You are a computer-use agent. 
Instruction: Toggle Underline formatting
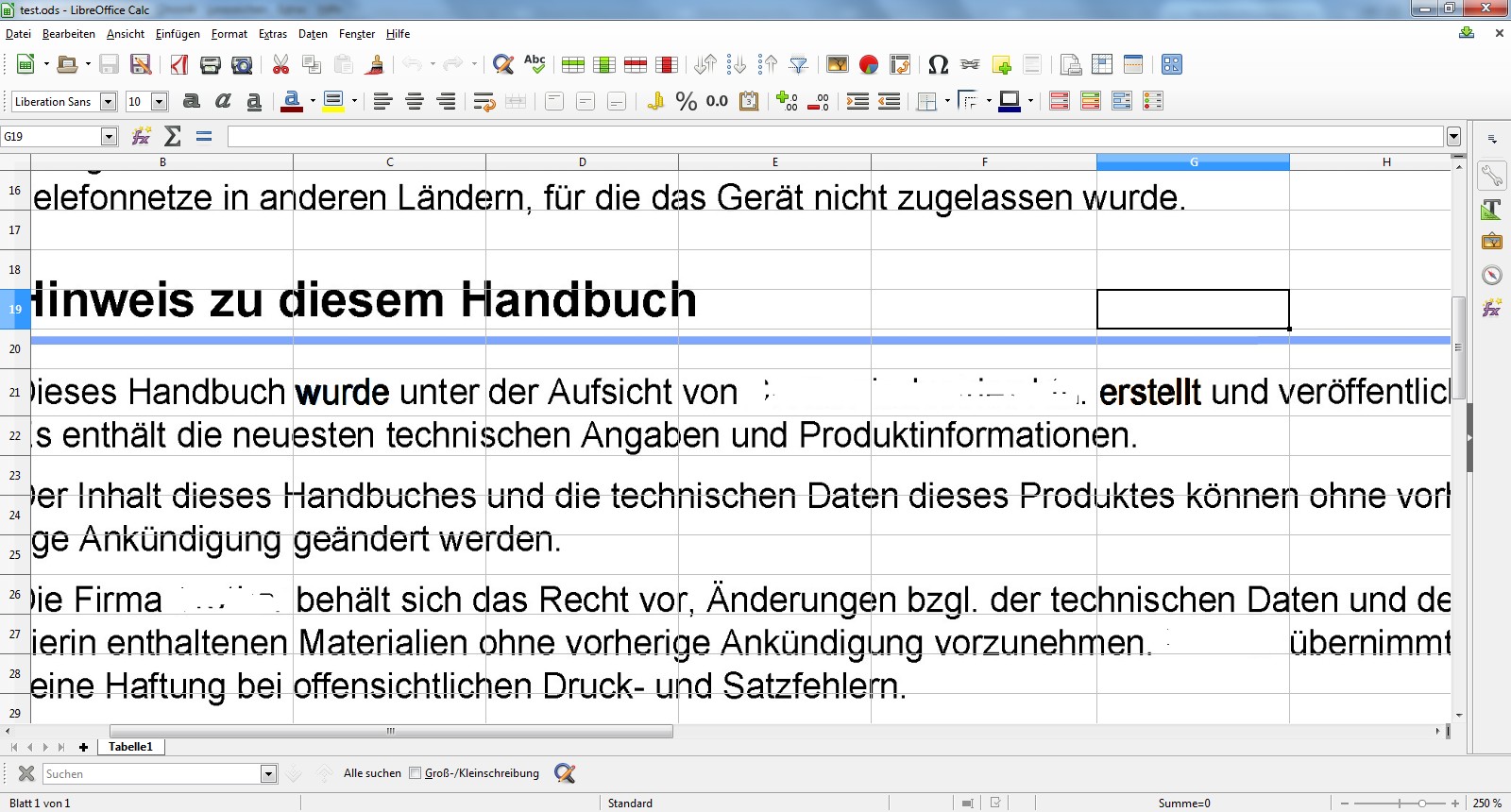click(254, 101)
